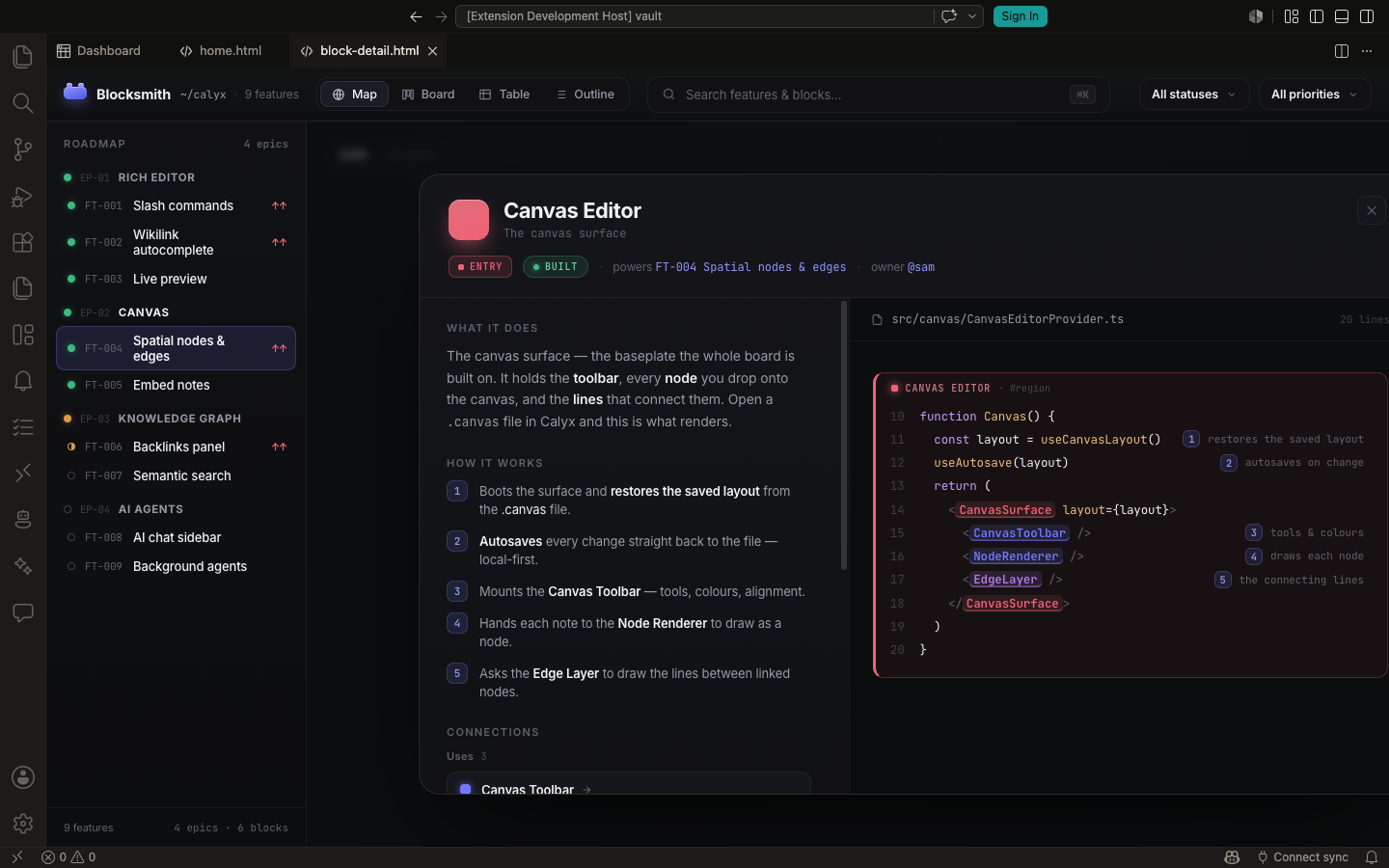This screenshot has width=1389, height=868.
Task: Open the FT-004 Spatial nodes & edges link
Action: [750, 267]
